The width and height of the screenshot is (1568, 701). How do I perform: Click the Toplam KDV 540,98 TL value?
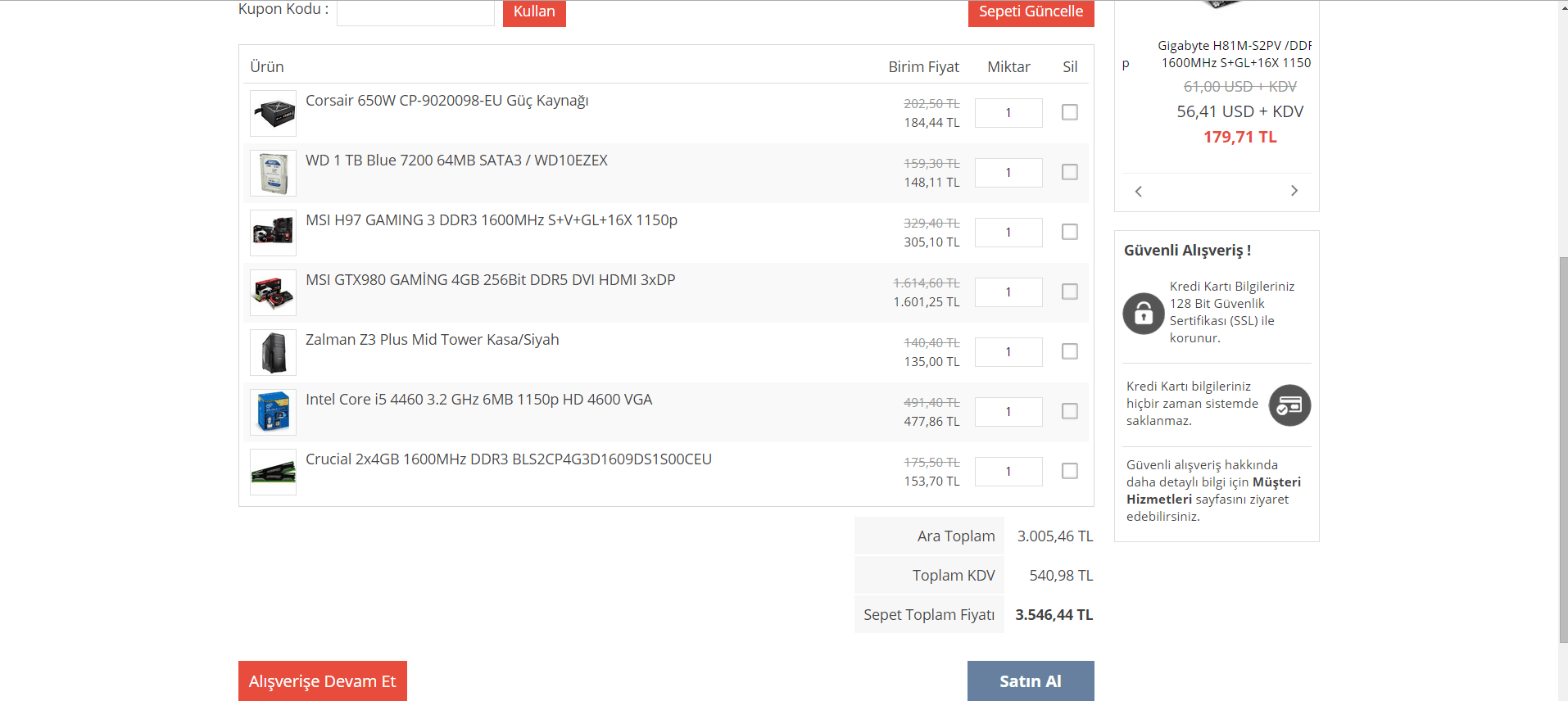coord(1062,576)
